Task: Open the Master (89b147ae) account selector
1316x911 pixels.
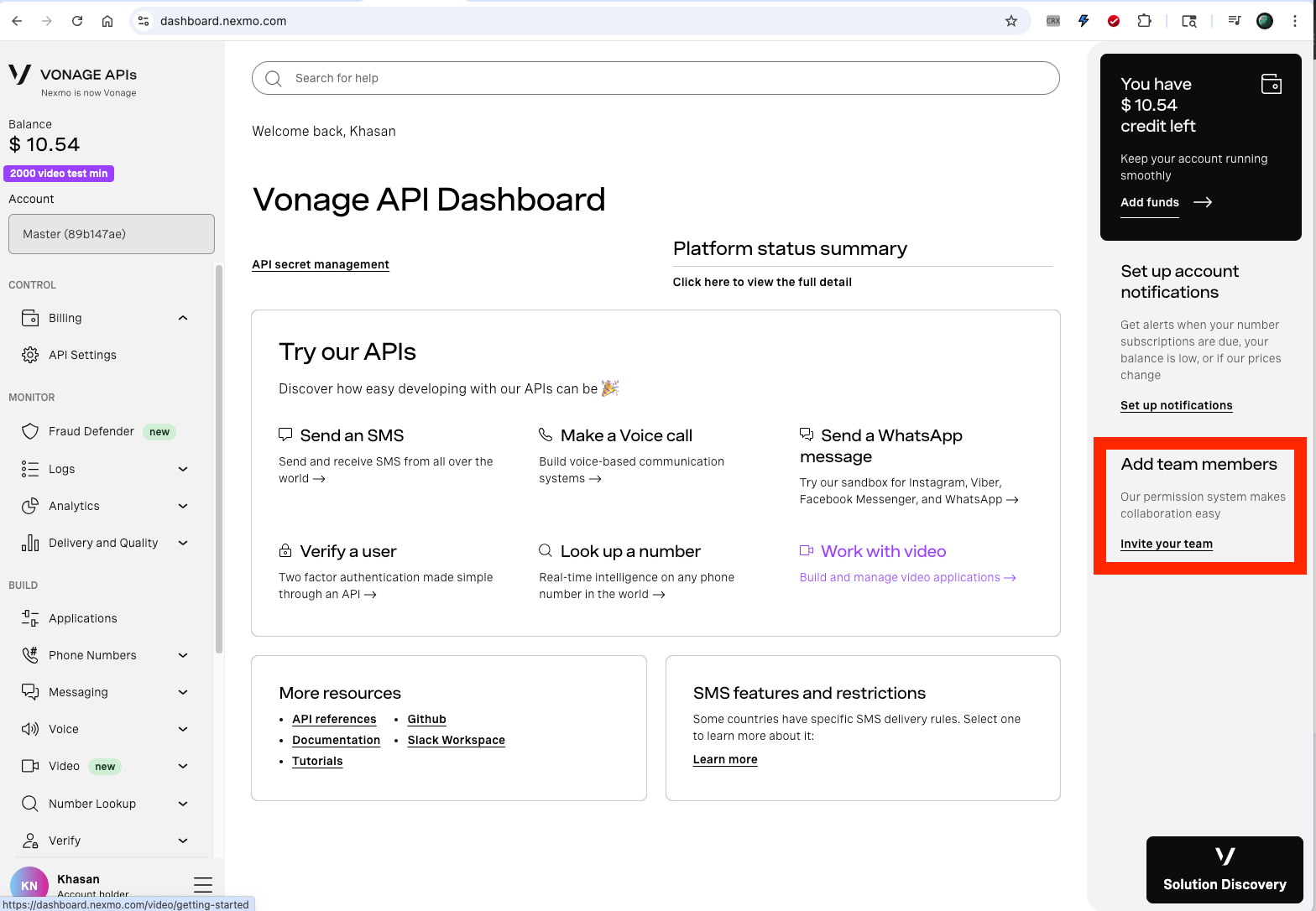Action: click(x=112, y=234)
